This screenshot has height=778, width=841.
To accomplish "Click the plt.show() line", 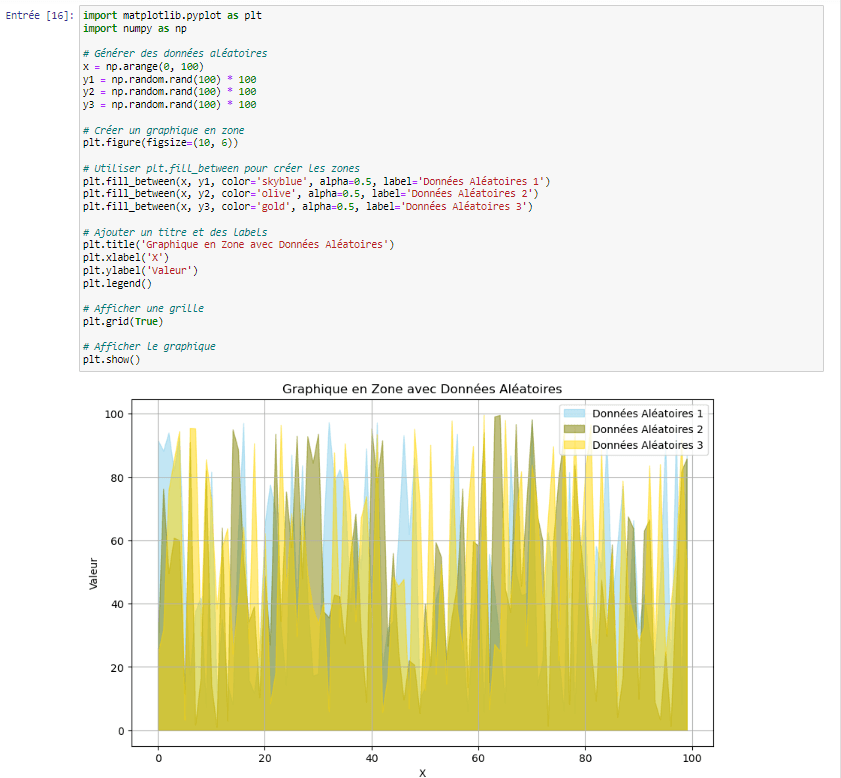I will [111, 360].
